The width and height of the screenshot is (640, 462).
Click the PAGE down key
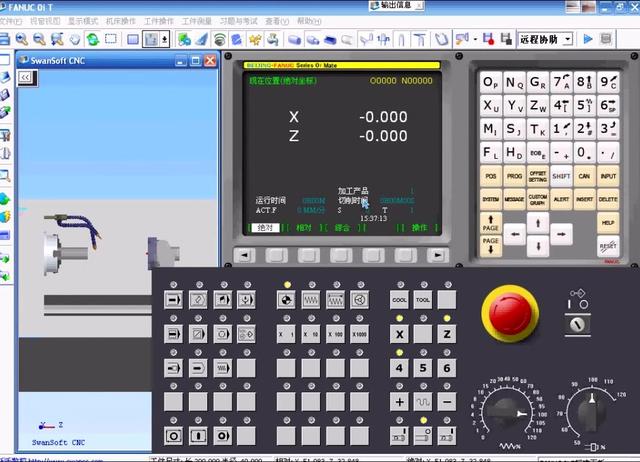(491, 245)
